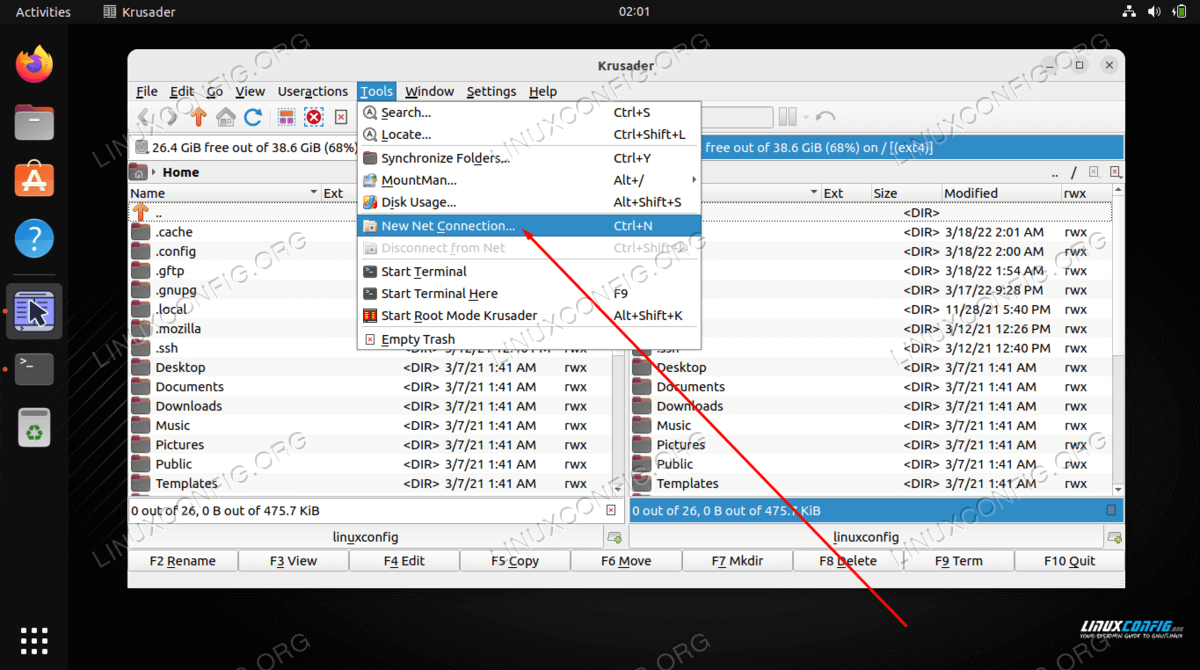Image resolution: width=1200 pixels, height=670 pixels.
Task: Open Trash from the dock
Action: pos(35,427)
